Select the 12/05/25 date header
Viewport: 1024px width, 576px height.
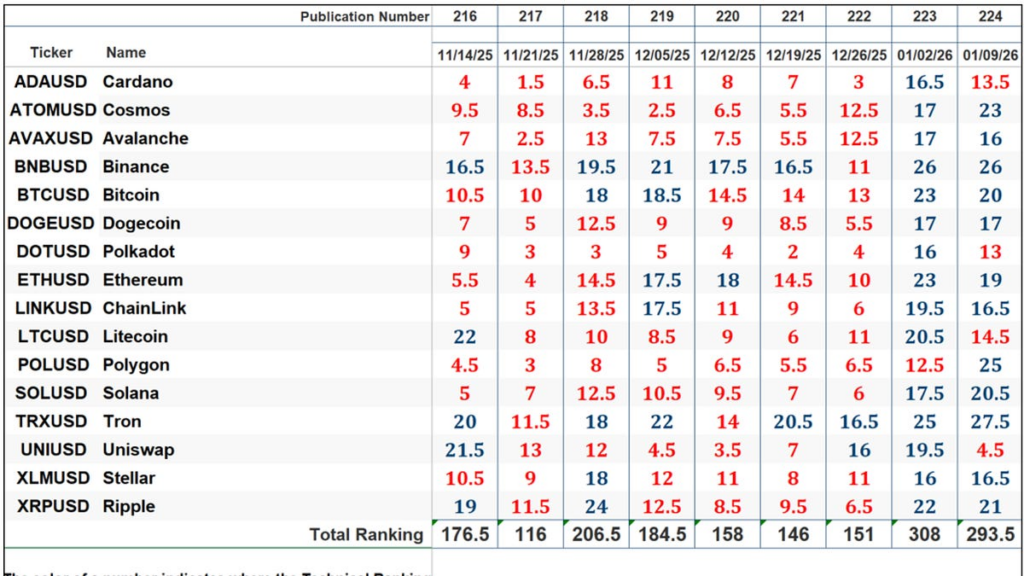pos(662,56)
